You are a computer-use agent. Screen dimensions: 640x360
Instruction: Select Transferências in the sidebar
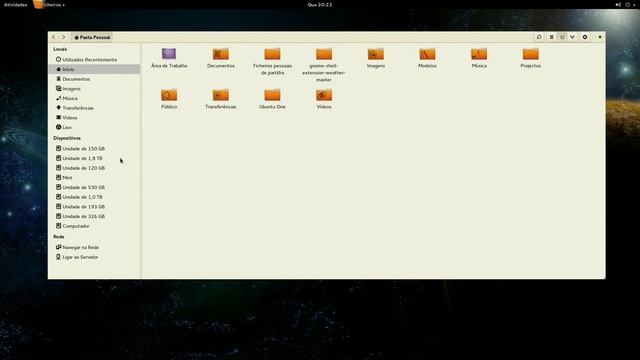(x=94, y=108)
